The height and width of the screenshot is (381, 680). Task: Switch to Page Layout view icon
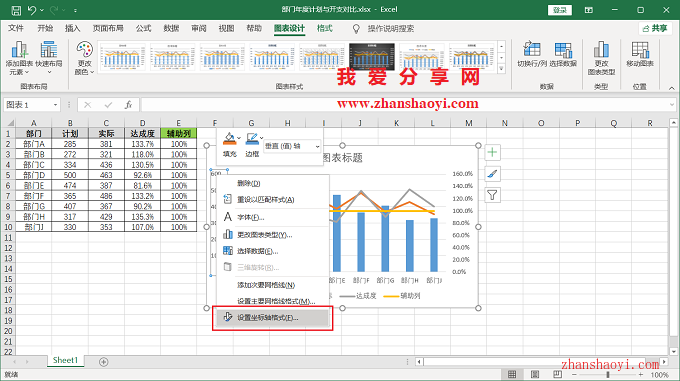(x=535, y=374)
